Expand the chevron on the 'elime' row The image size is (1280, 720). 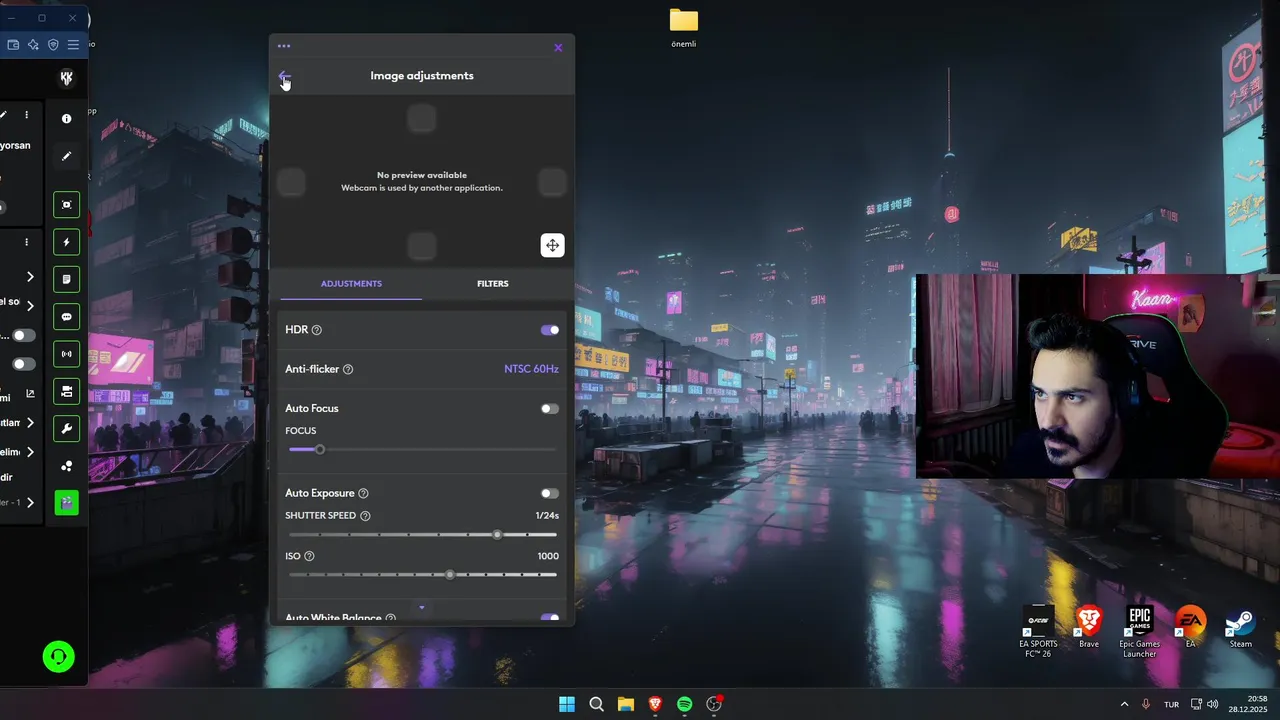click(30, 452)
